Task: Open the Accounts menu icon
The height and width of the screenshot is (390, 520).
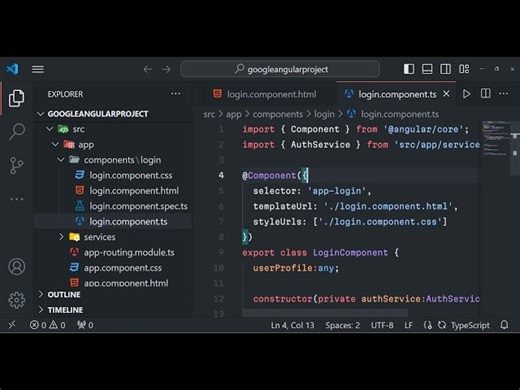Action: (x=16, y=267)
